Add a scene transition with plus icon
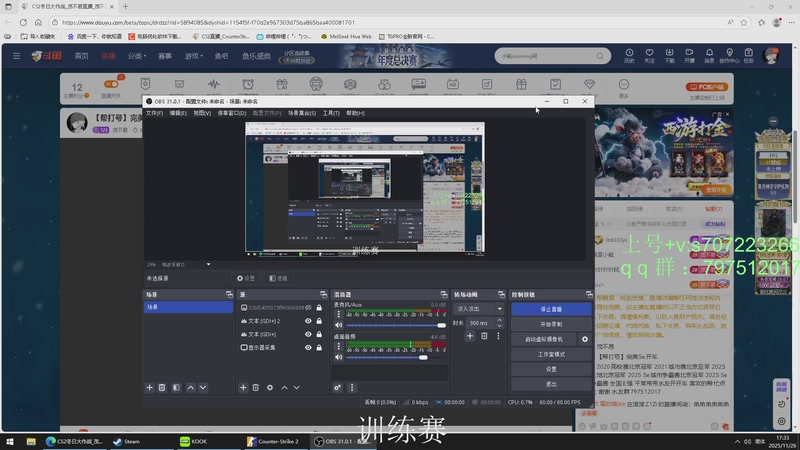The image size is (800, 450). pyautogui.click(x=470, y=336)
